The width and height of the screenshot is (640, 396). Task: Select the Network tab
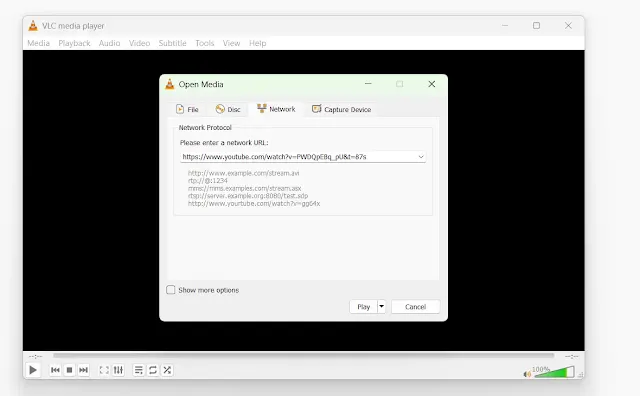pos(276,109)
